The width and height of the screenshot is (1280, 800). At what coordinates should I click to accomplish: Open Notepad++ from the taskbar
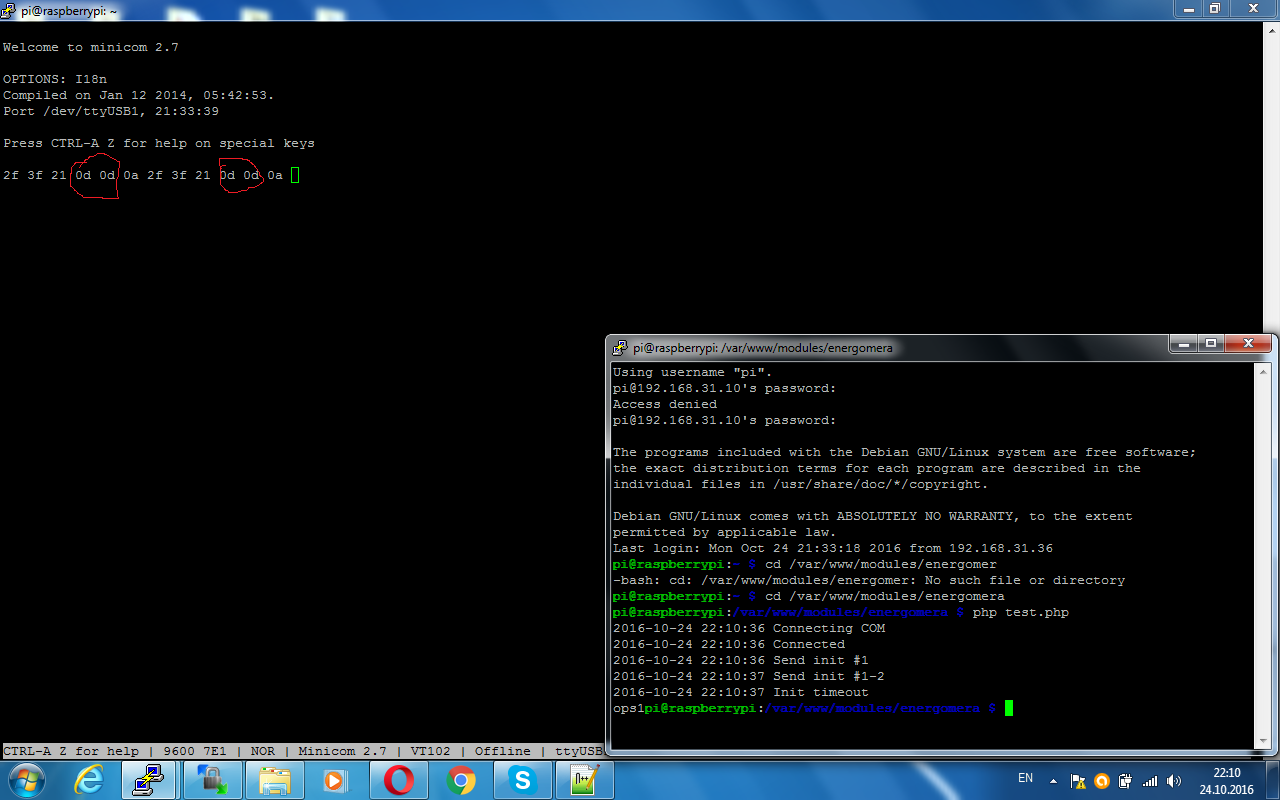(584, 779)
